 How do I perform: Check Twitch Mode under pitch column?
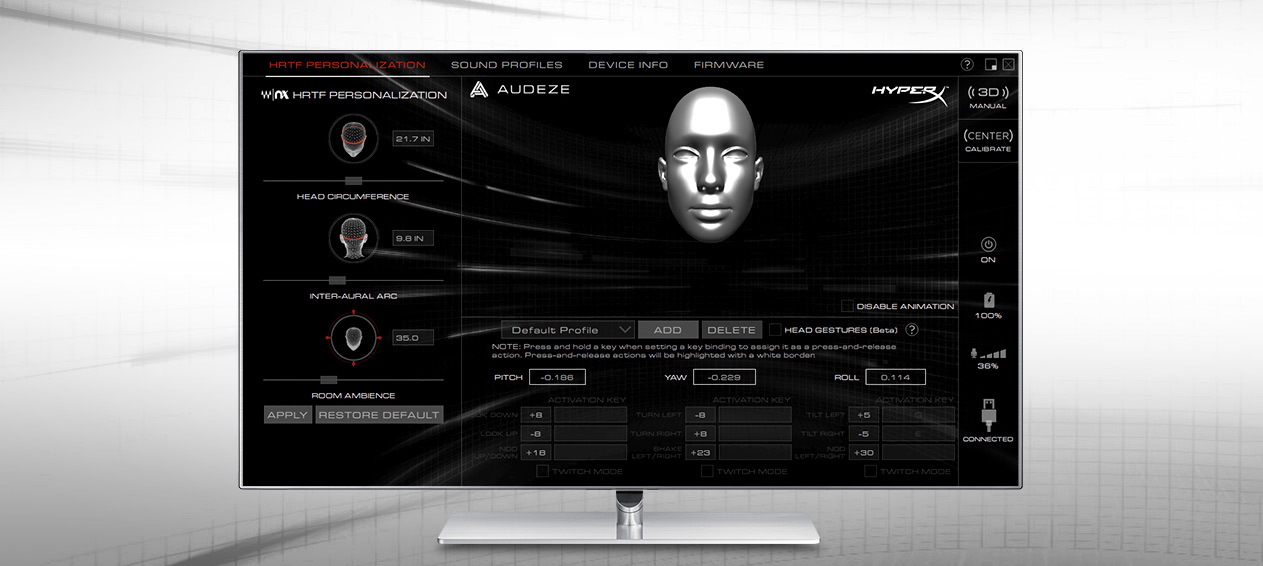click(x=542, y=471)
